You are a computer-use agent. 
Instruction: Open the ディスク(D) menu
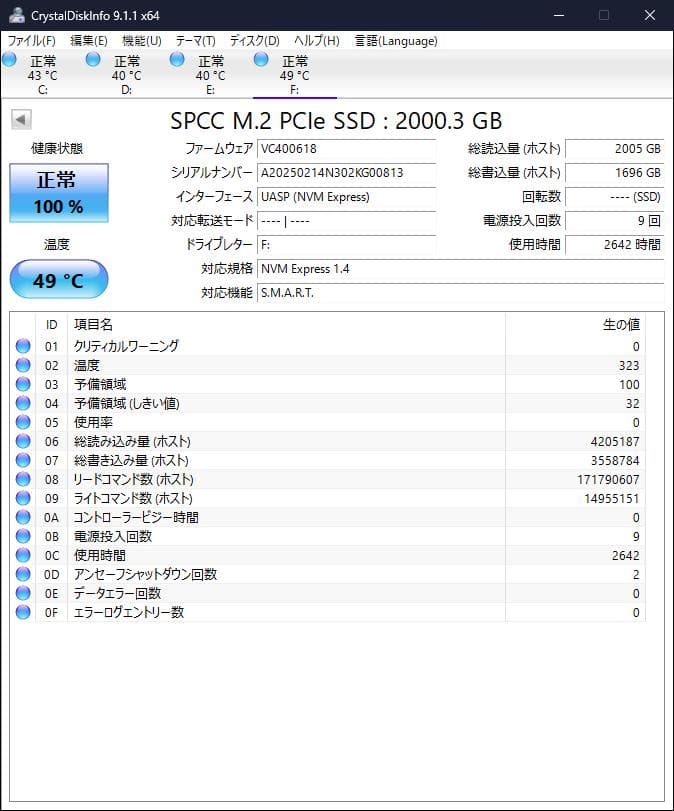click(254, 41)
